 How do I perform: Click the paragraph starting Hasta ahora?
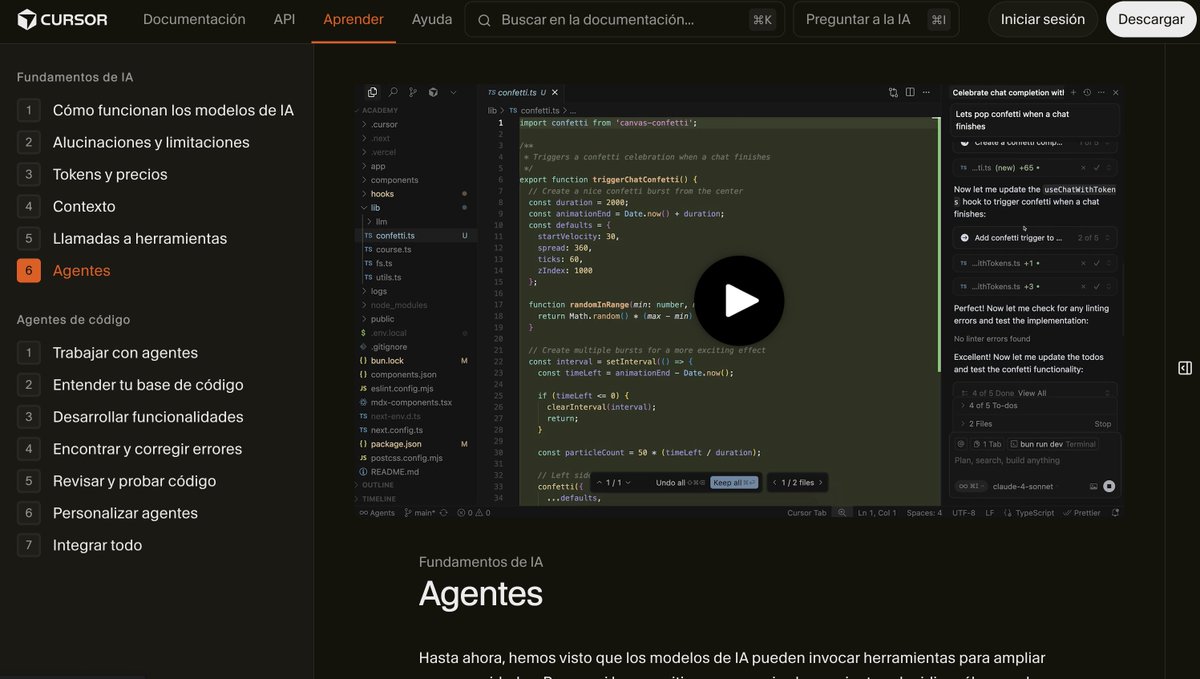click(732, 665)
